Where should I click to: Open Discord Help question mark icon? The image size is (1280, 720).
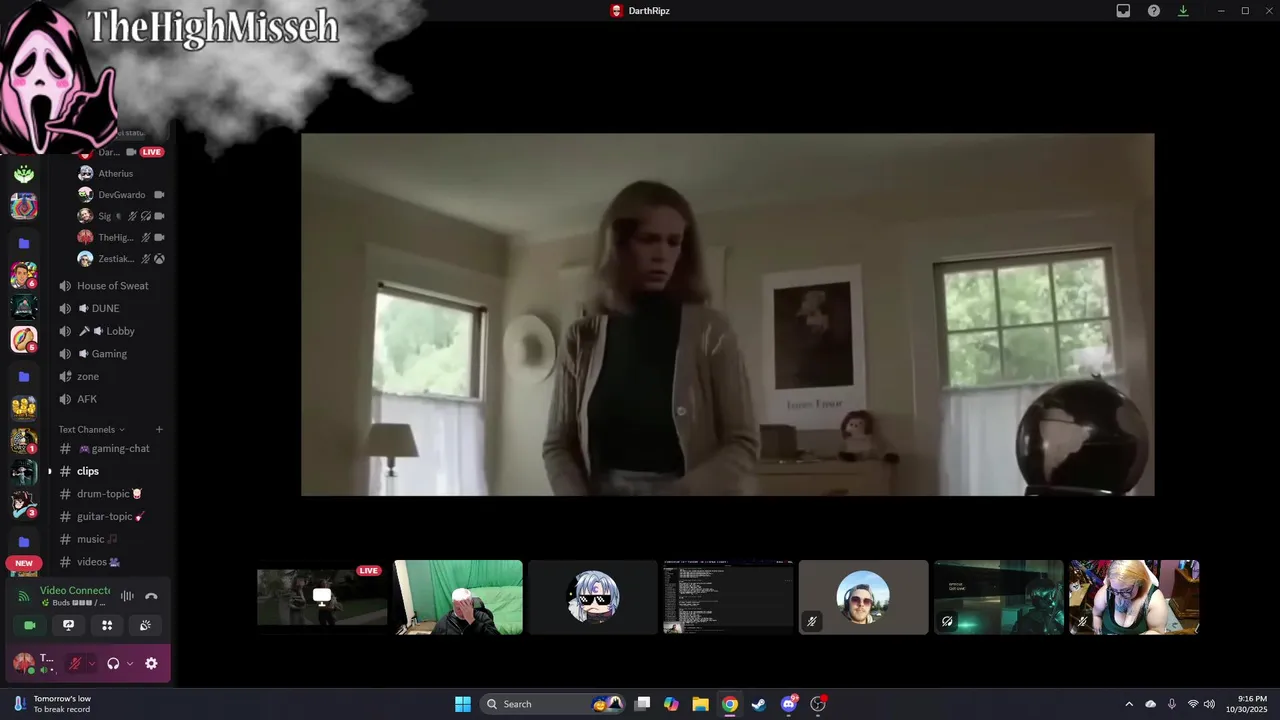tap(1154, 11)
